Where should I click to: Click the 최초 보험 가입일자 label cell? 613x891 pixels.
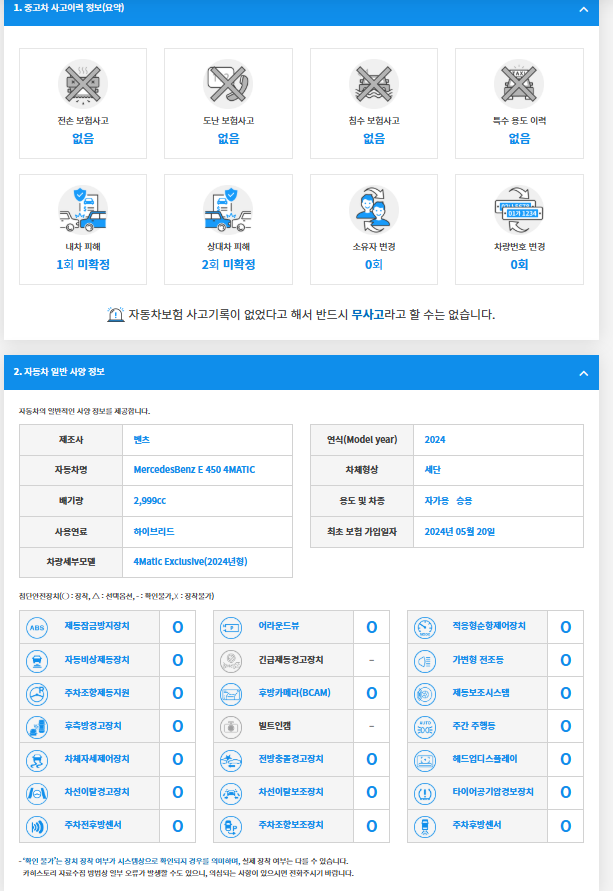coord(362,532)
